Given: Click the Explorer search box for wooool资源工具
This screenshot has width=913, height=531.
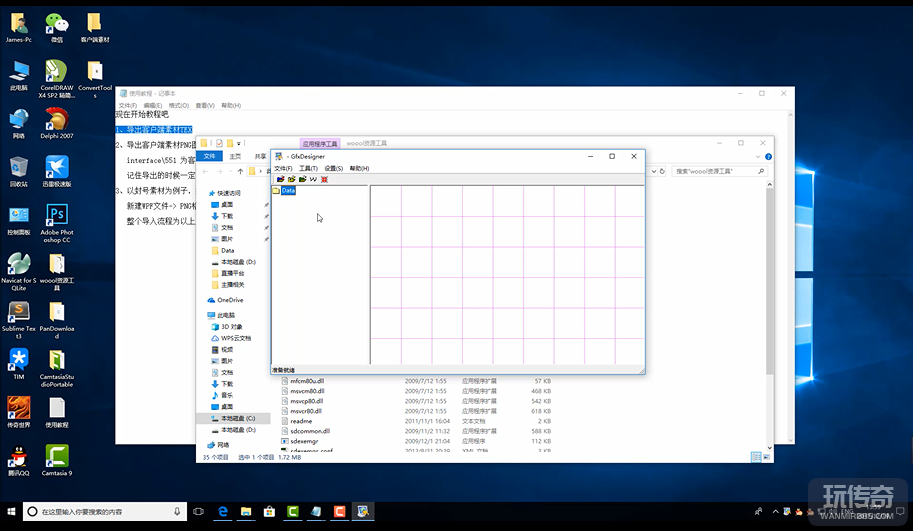Looking at the screenshot, I should tap(715, 171).
